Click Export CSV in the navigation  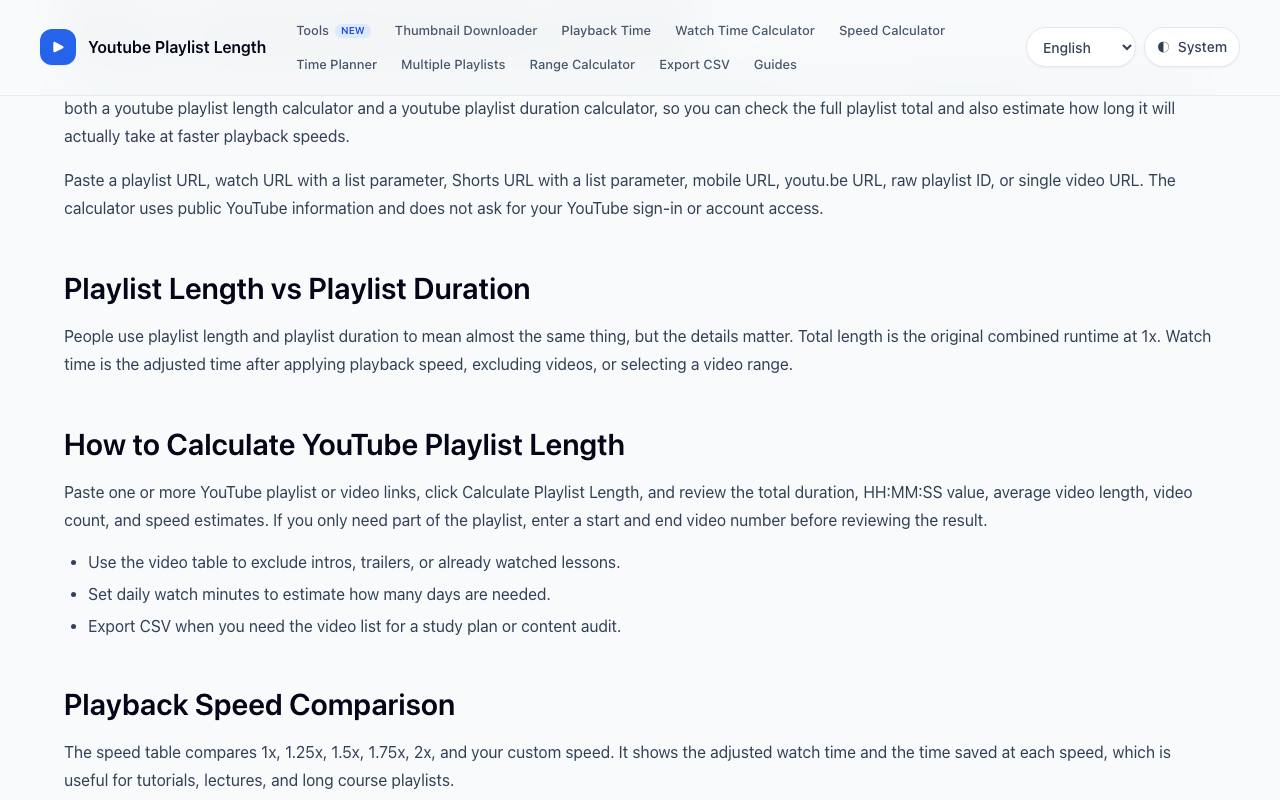coord(694,64)
